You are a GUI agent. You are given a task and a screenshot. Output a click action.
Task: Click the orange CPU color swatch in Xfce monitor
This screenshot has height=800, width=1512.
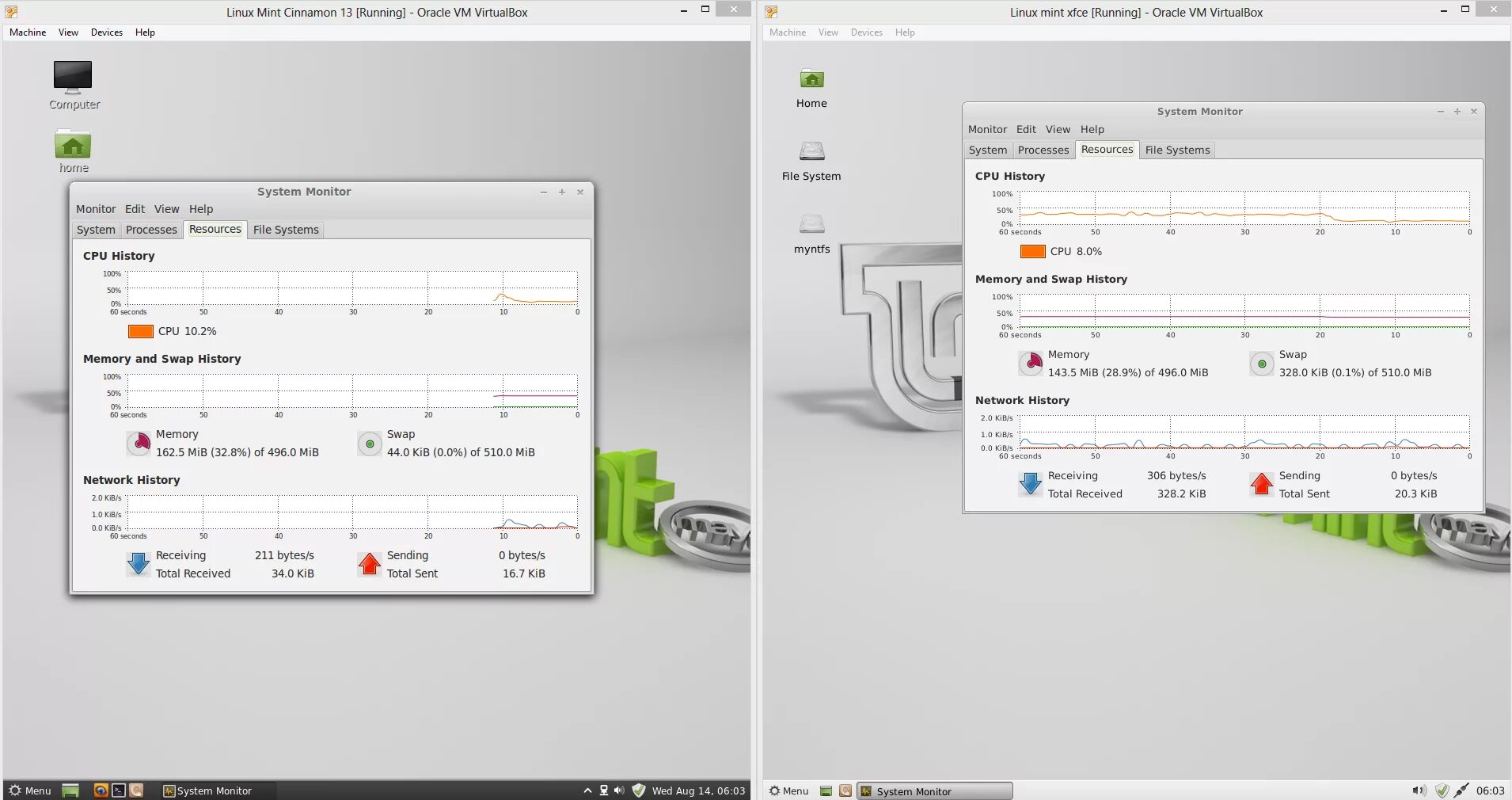1033,251
